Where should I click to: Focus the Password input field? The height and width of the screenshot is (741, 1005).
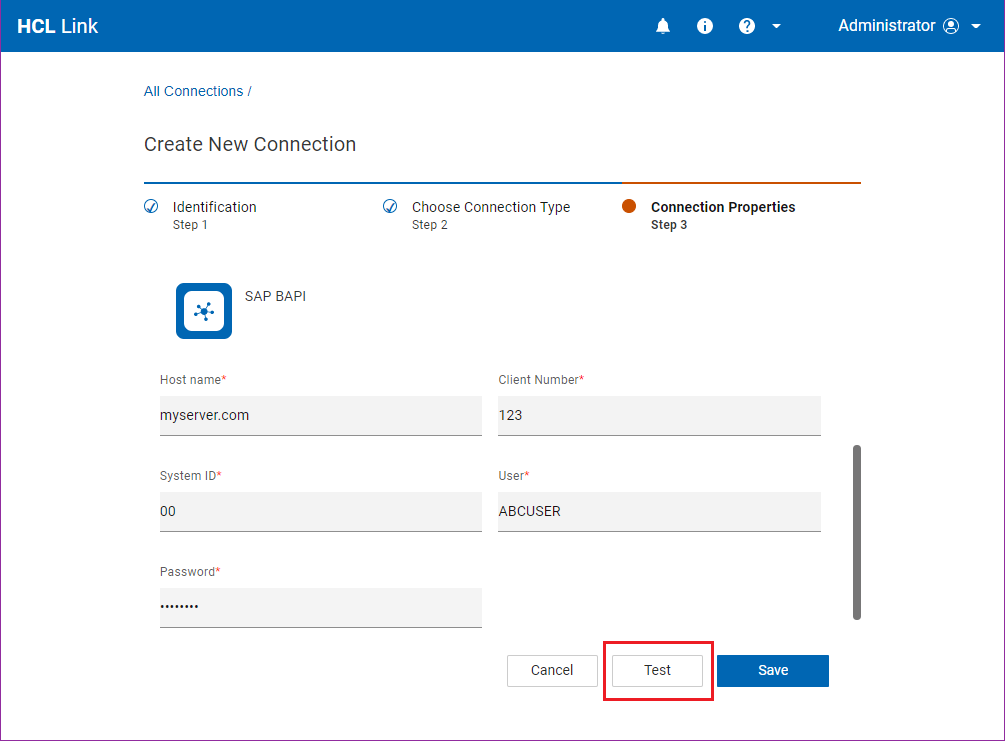pyautogui.click(x=320, y=607)
